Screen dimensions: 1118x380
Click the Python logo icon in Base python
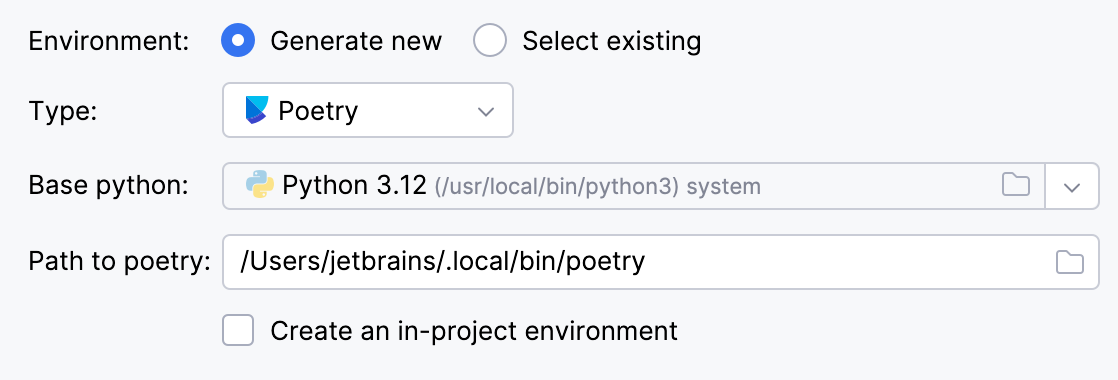(260, 185)
